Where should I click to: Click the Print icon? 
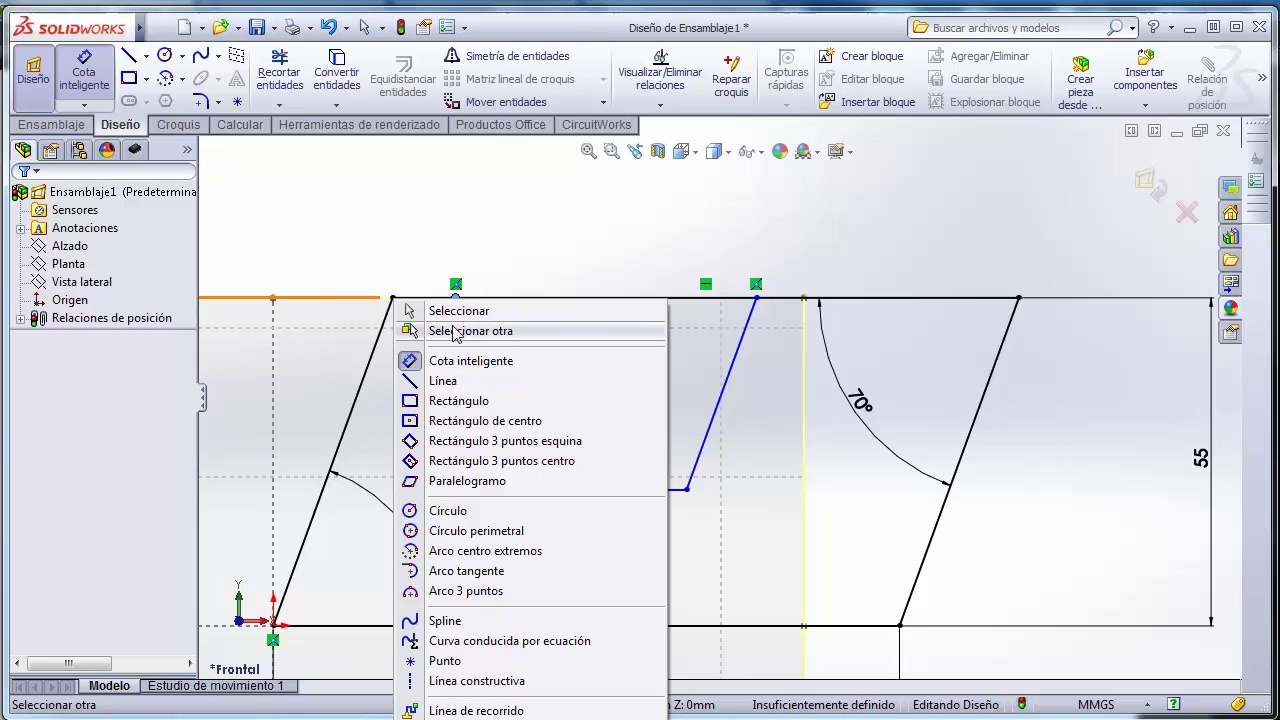[x=292, y=28]
